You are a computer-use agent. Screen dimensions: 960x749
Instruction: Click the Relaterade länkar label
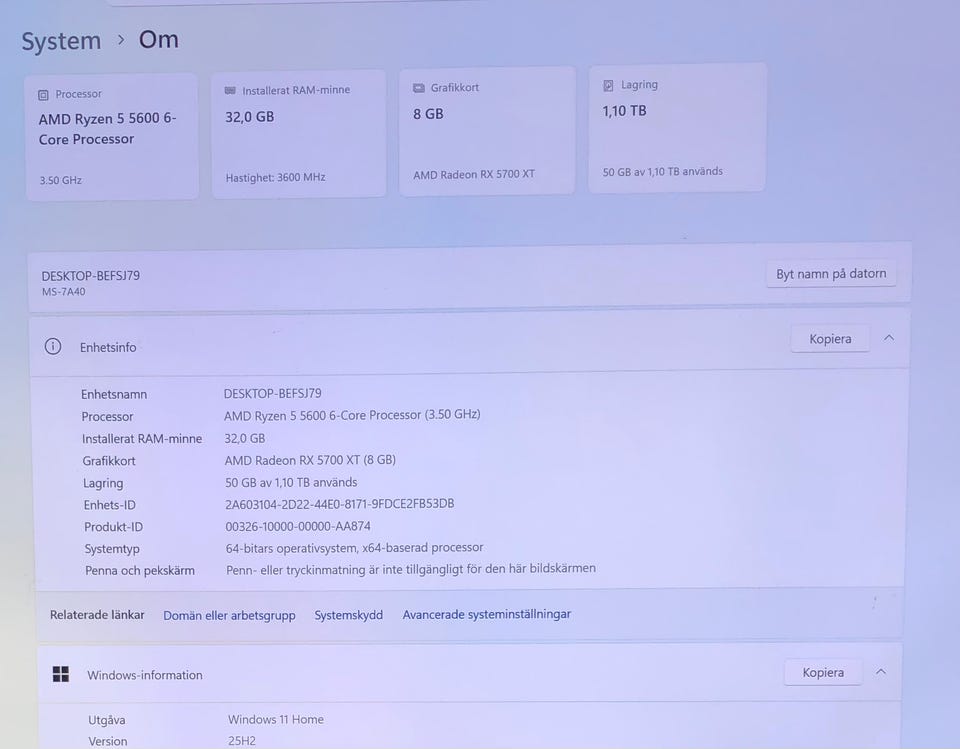97,615
